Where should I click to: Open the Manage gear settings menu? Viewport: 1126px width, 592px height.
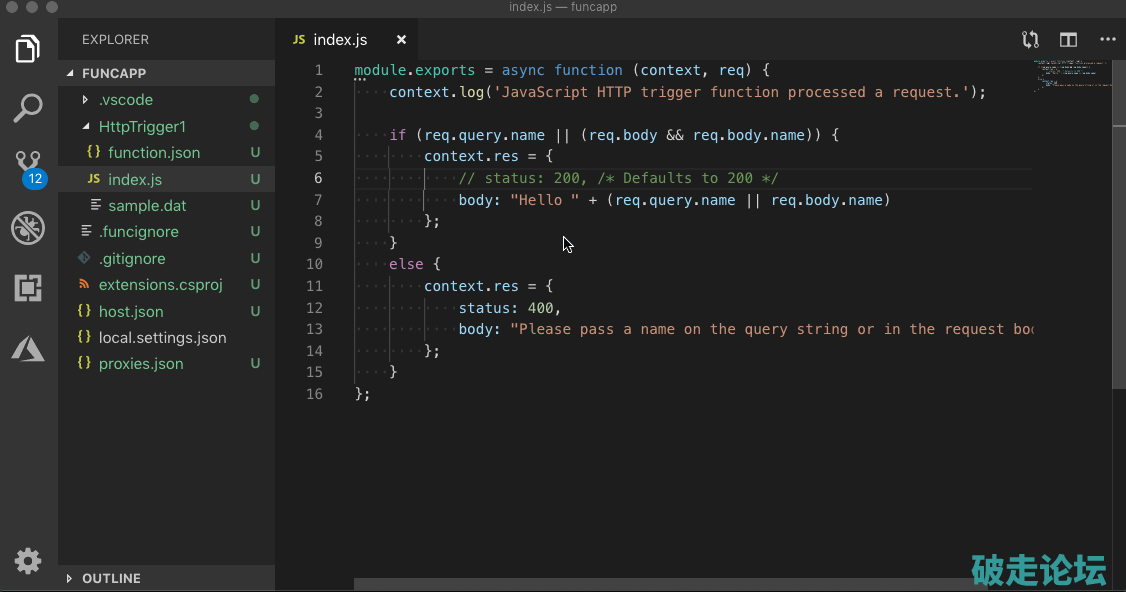28,561
